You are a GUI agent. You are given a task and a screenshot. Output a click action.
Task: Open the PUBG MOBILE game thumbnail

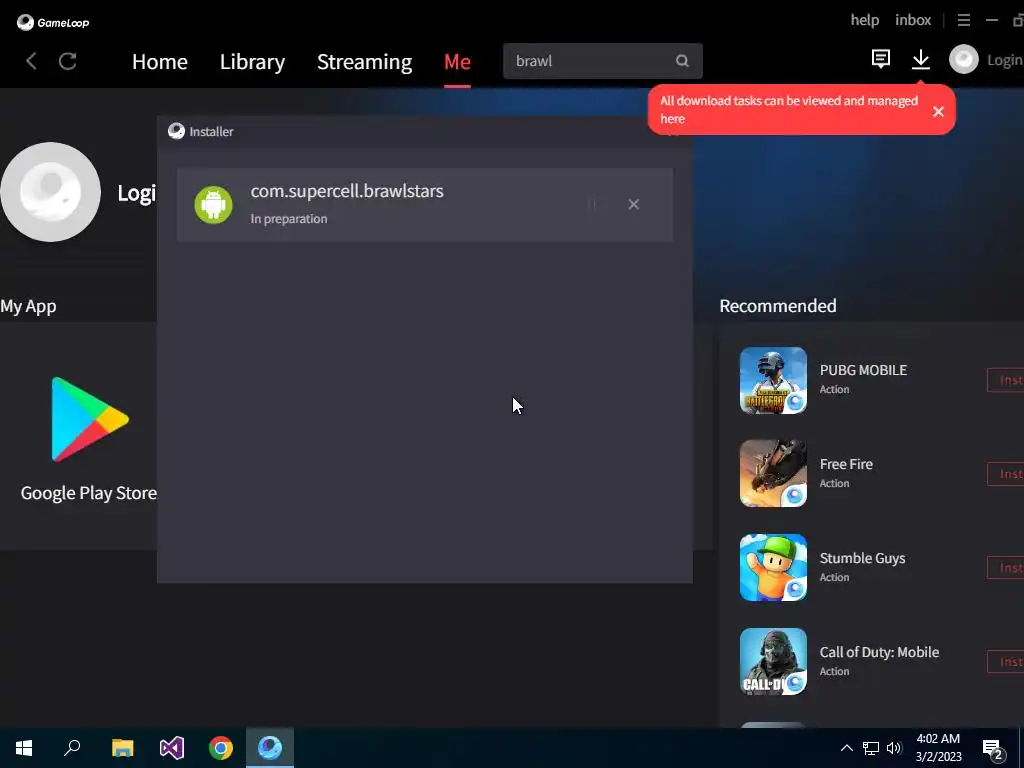[773, 380]
